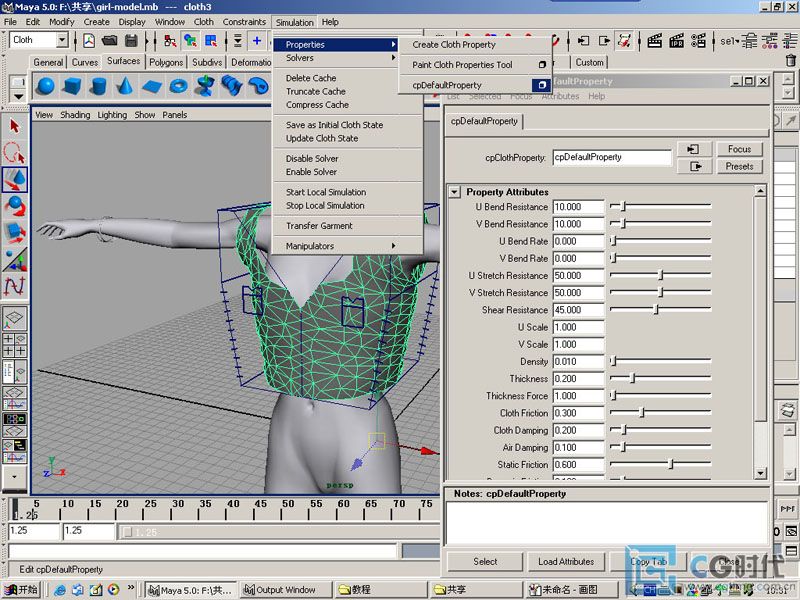Create a NURBS plane from the shelf
Screen dimensions: 800x600
coord(152,86)
